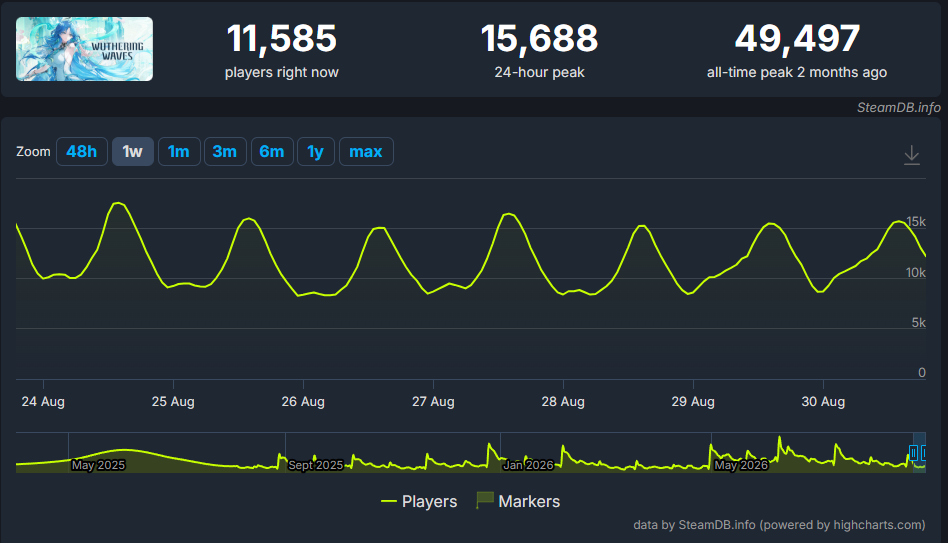Choose the 6m zoom option

pyautogui.click(x=272, y=151)
